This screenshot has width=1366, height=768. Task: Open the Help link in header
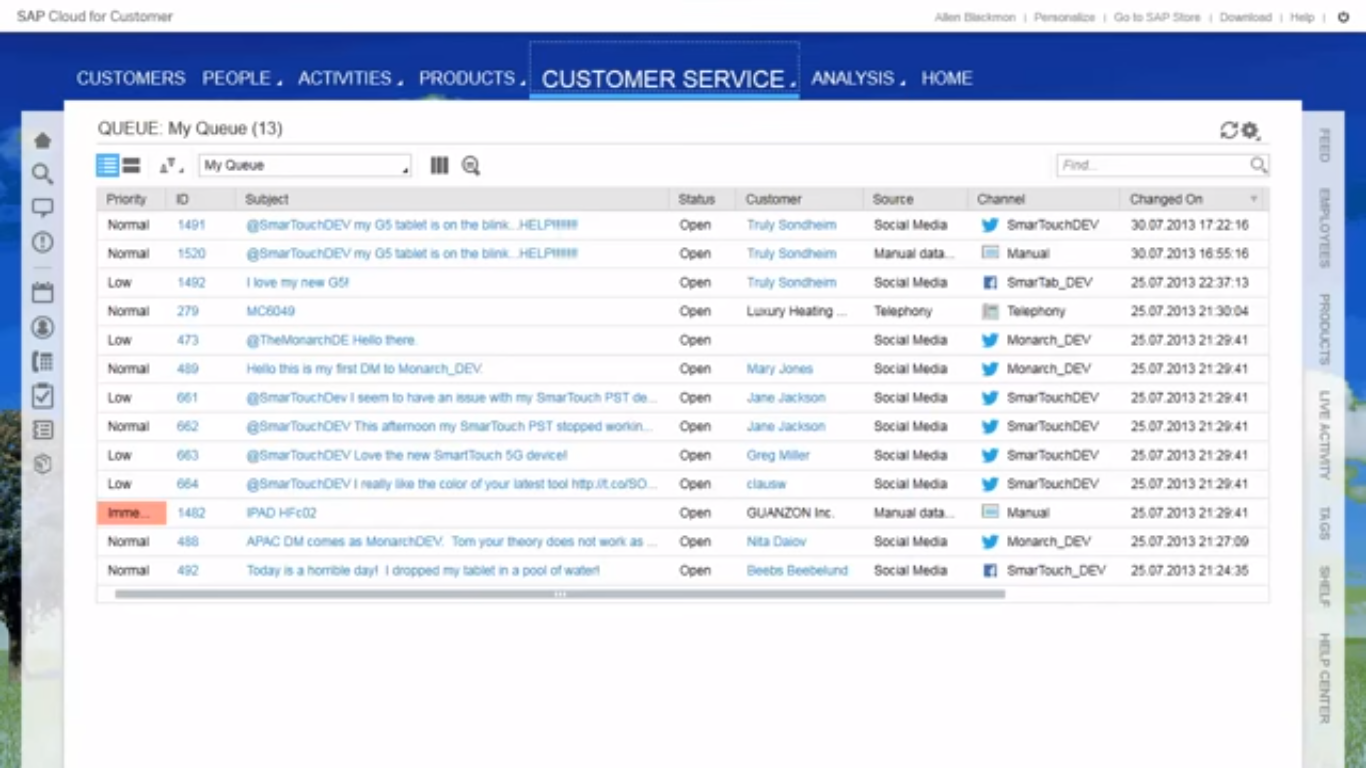pos(1302,17)
